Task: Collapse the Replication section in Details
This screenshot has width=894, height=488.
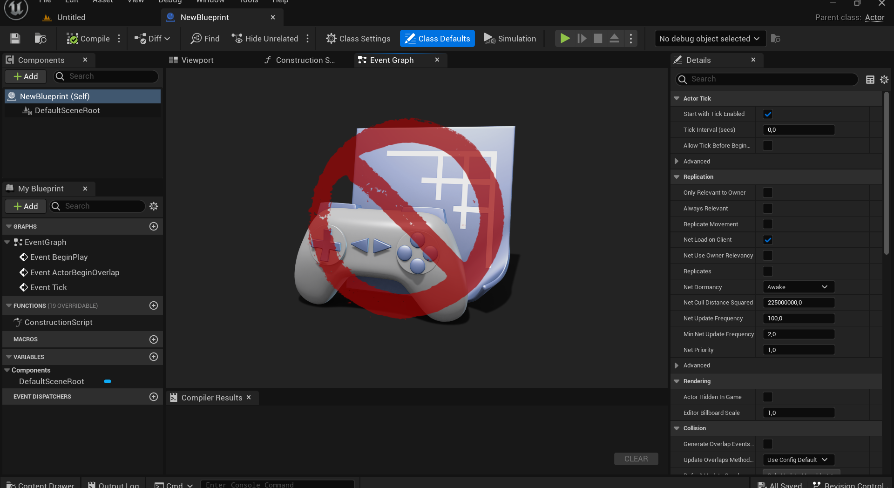Action: [x=677, y=177]
